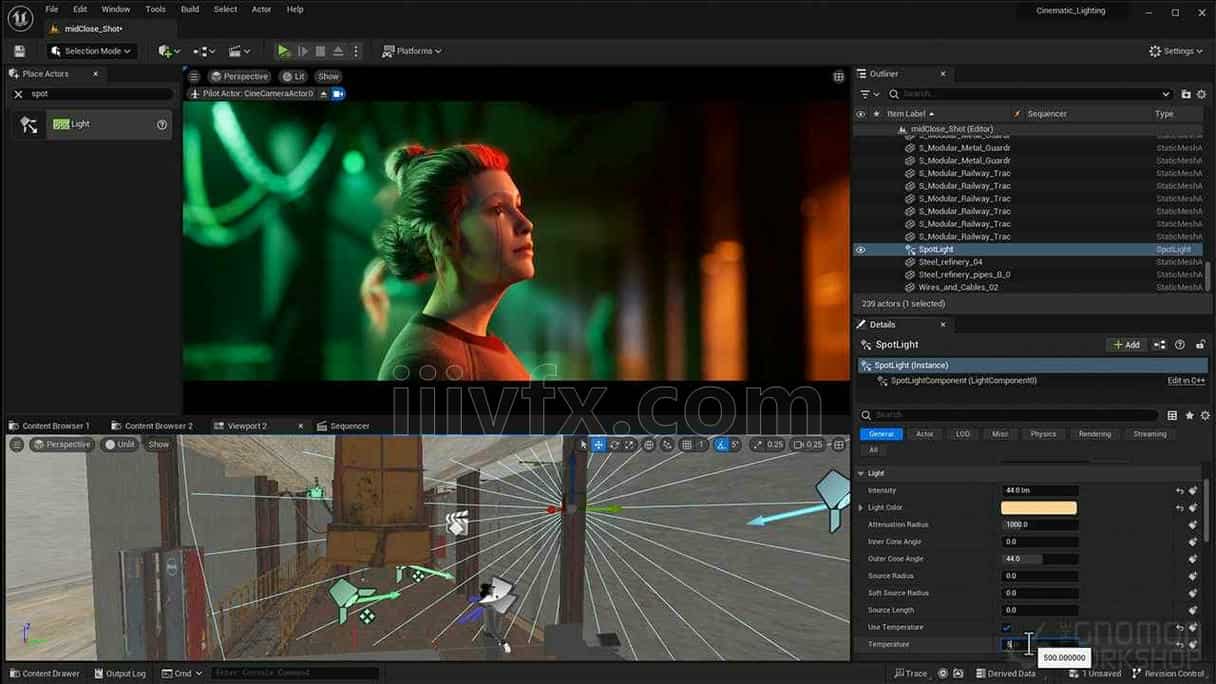Open Outliner settings gear
This screenshot has width=1216, height=684.
(x=1201, y=94)
